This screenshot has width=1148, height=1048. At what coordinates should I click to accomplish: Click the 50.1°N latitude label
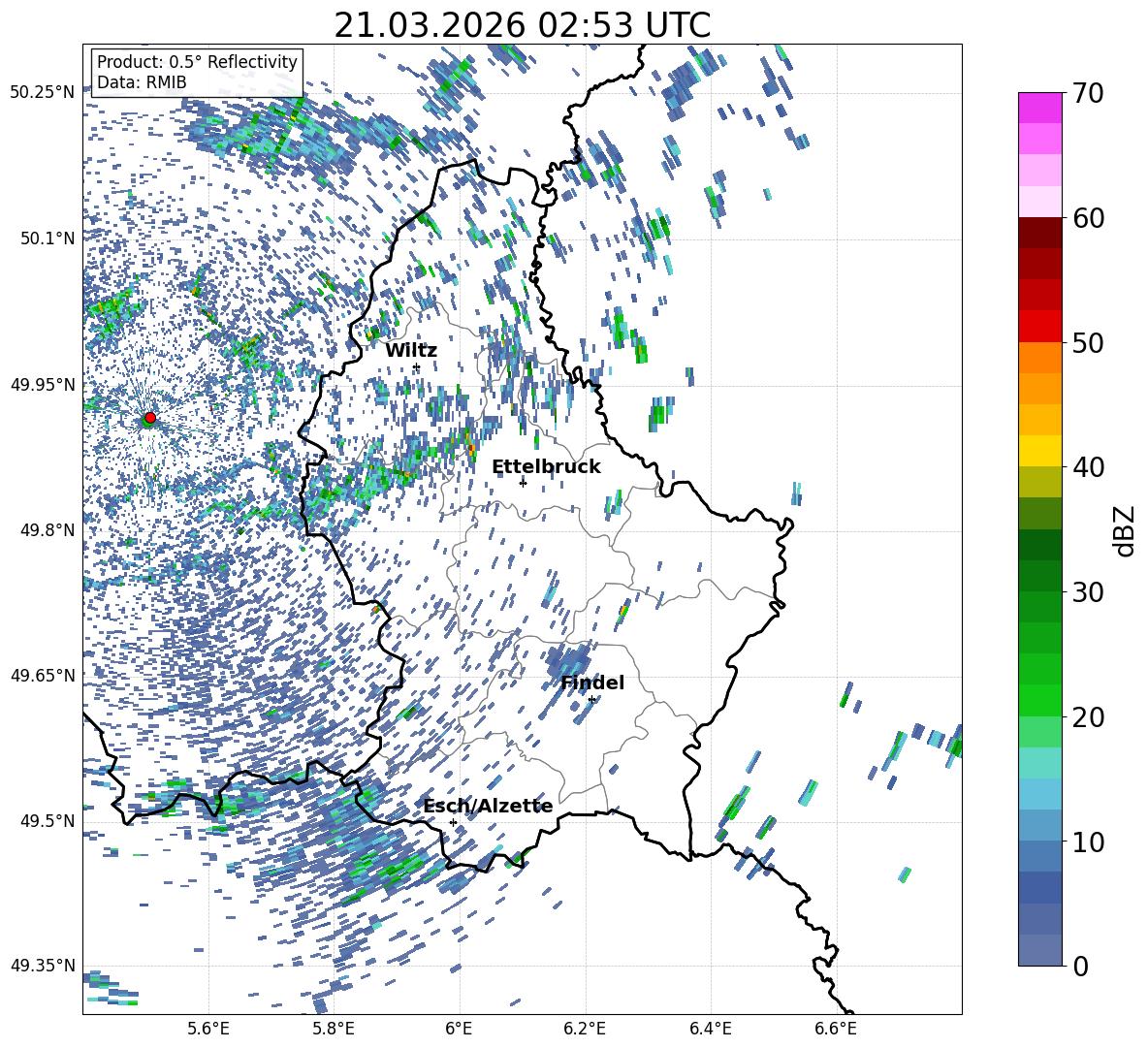(x=47, y=238)
